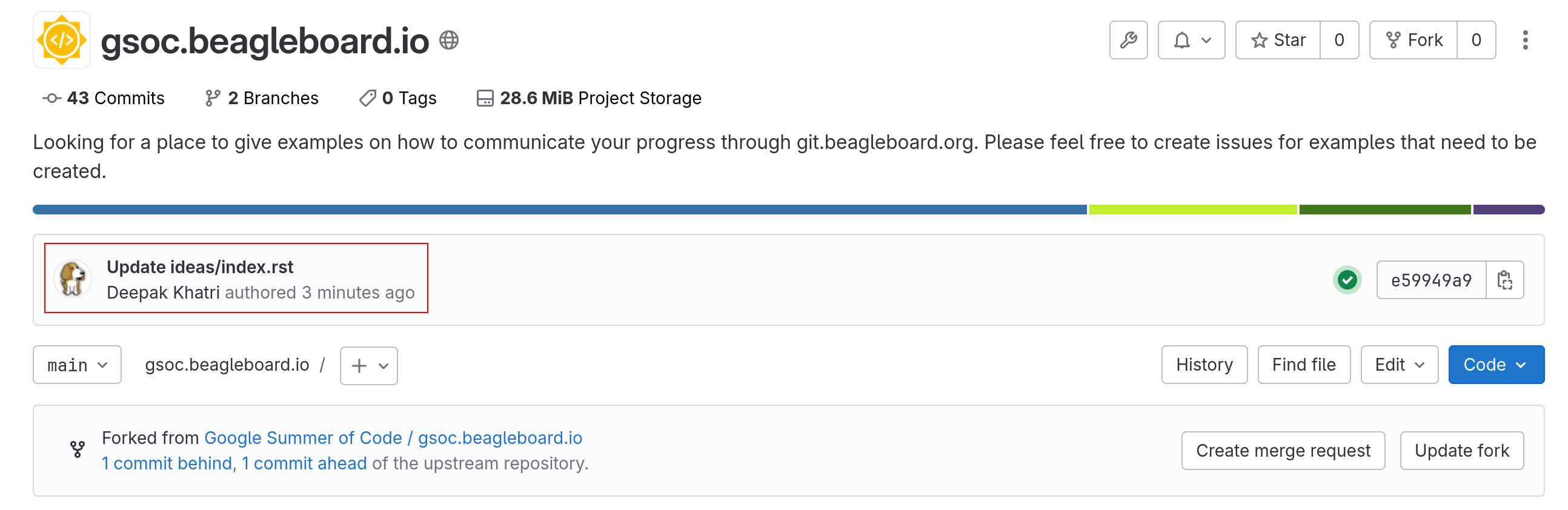The height and width of the screenshot is (510, 1568).
Task: Star the gsoc.beagleboard.io project
Action: point(1278,40)
